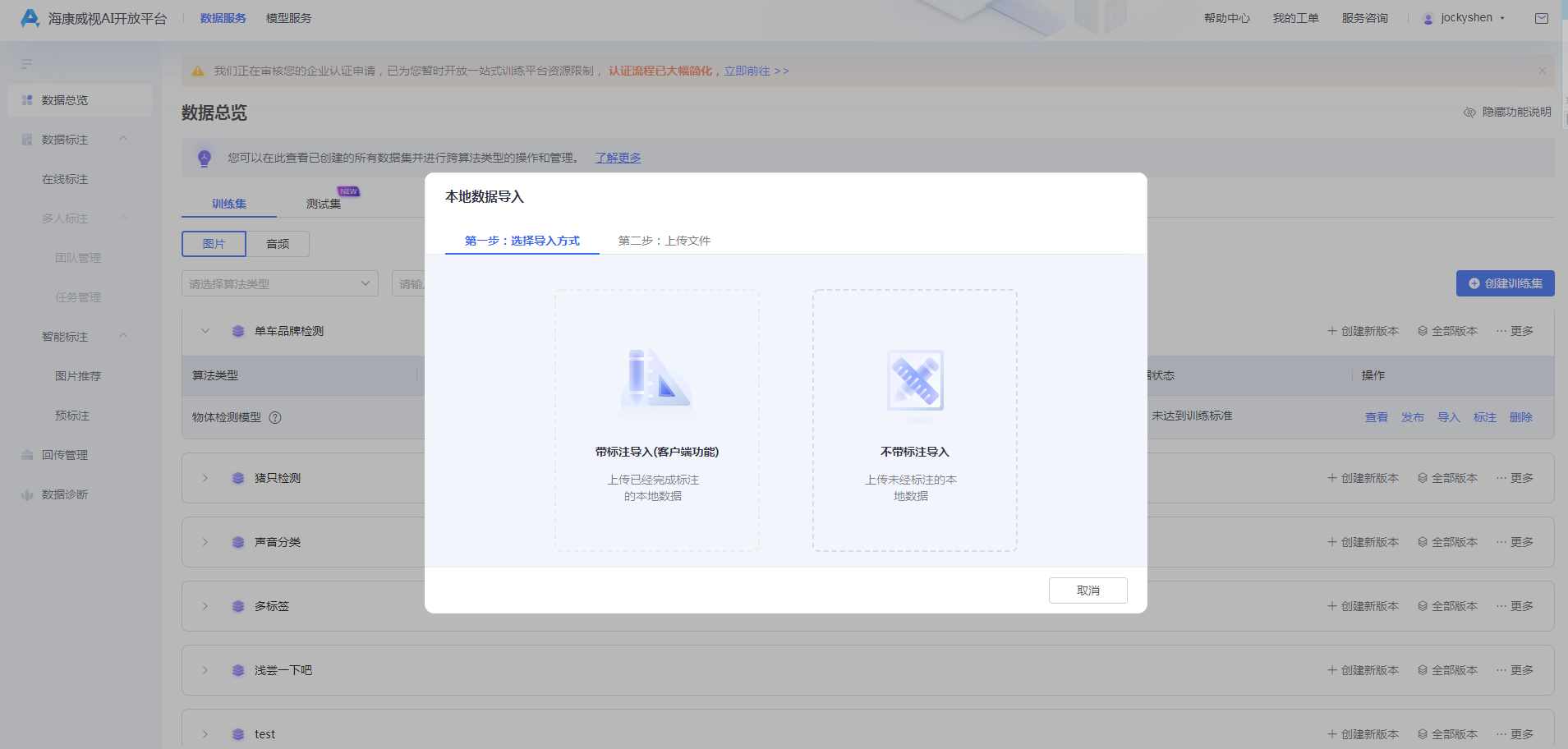Switch data type to 音频
The height and width of the screenshot is (749, 1568).
pos(278,243)
